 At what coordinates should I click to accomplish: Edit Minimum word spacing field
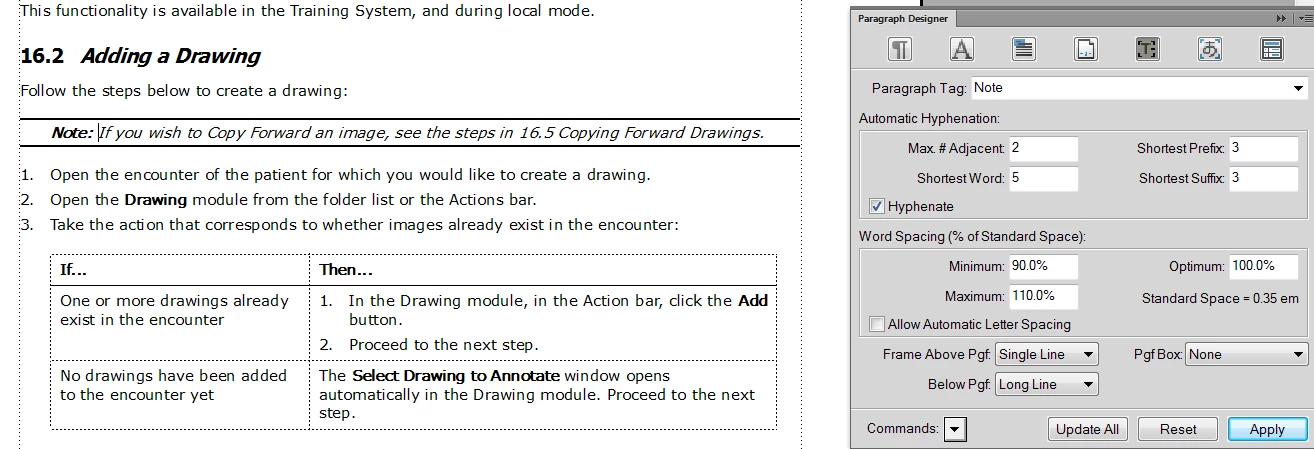tap(1043, 267)
